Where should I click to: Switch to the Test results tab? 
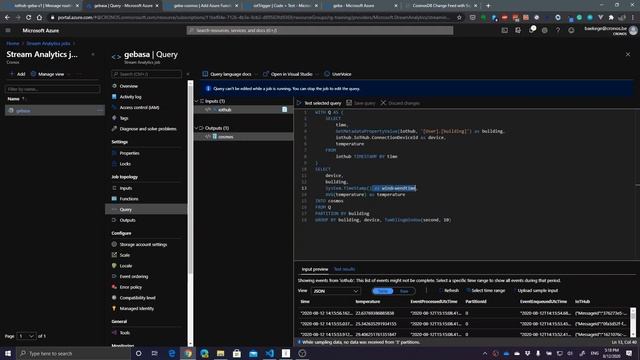point(344,269)
